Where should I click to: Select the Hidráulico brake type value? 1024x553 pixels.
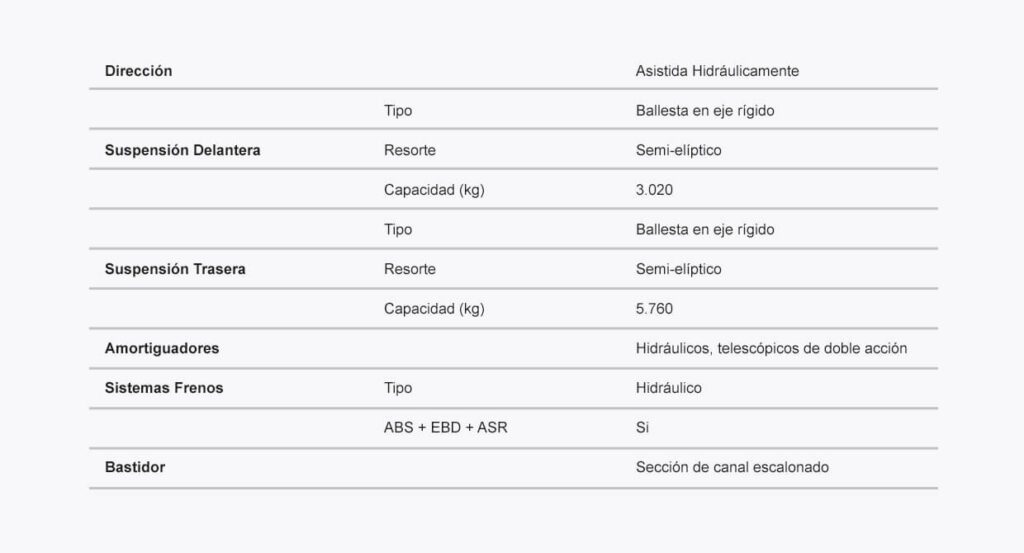[x=669, y=388]
